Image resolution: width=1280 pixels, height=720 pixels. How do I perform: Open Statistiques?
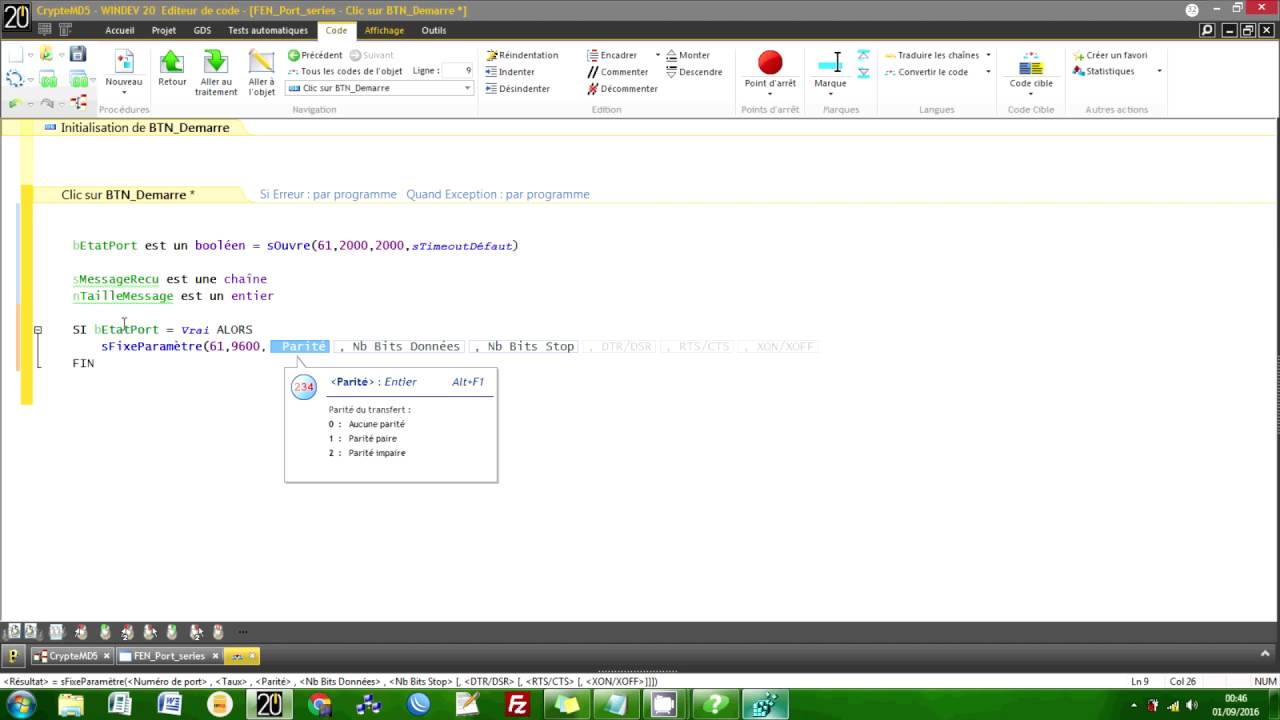(1103, 71)
